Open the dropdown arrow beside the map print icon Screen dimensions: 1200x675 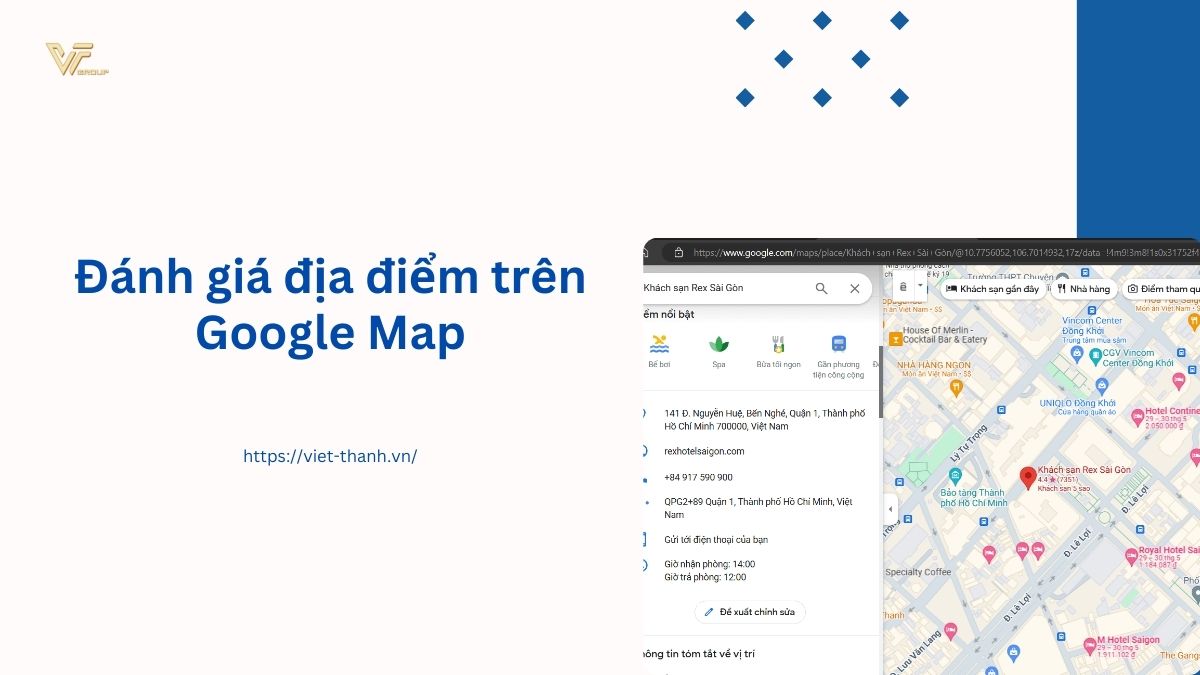(920, 286)
